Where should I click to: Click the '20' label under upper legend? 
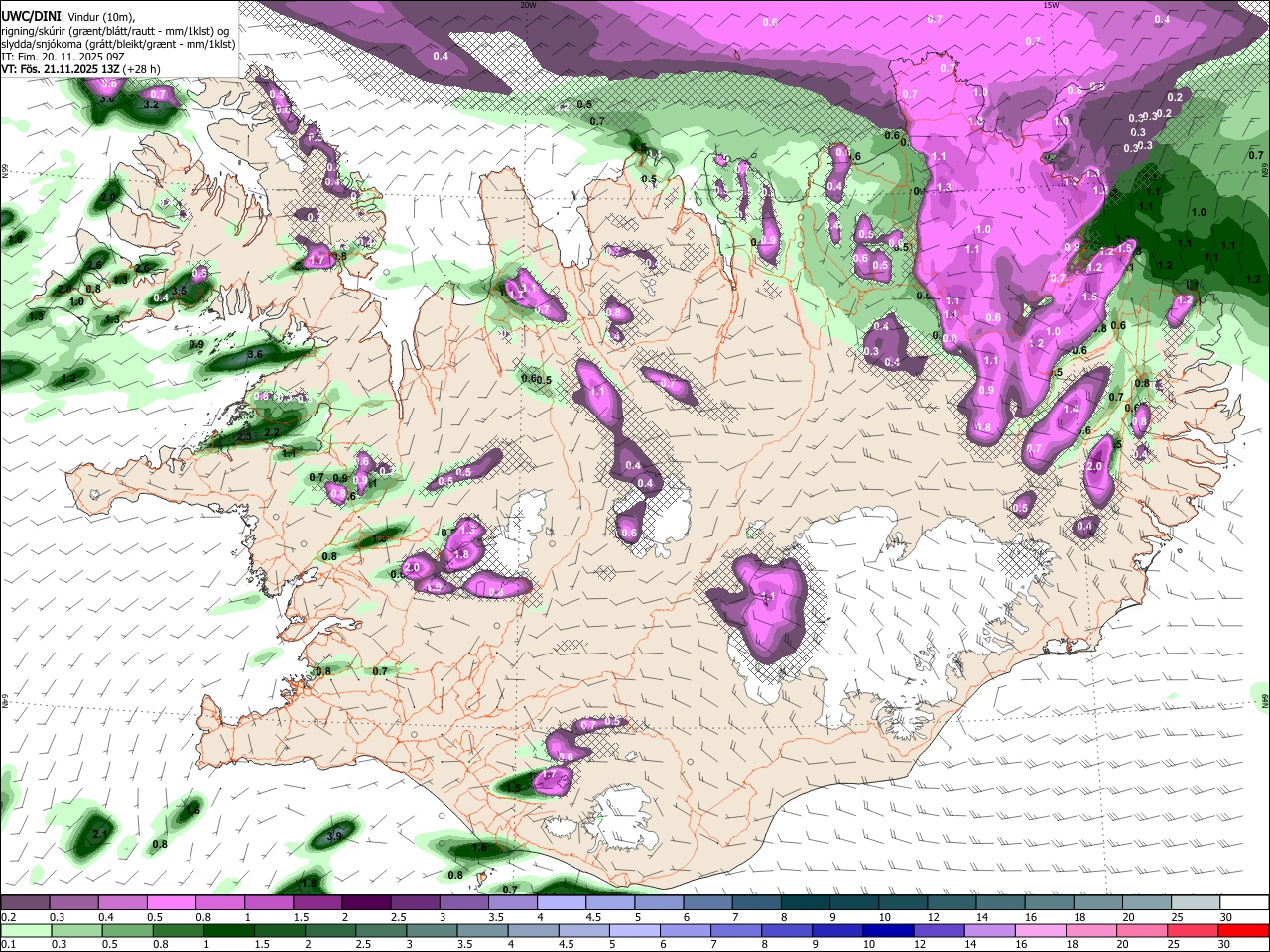(1128, 917)
